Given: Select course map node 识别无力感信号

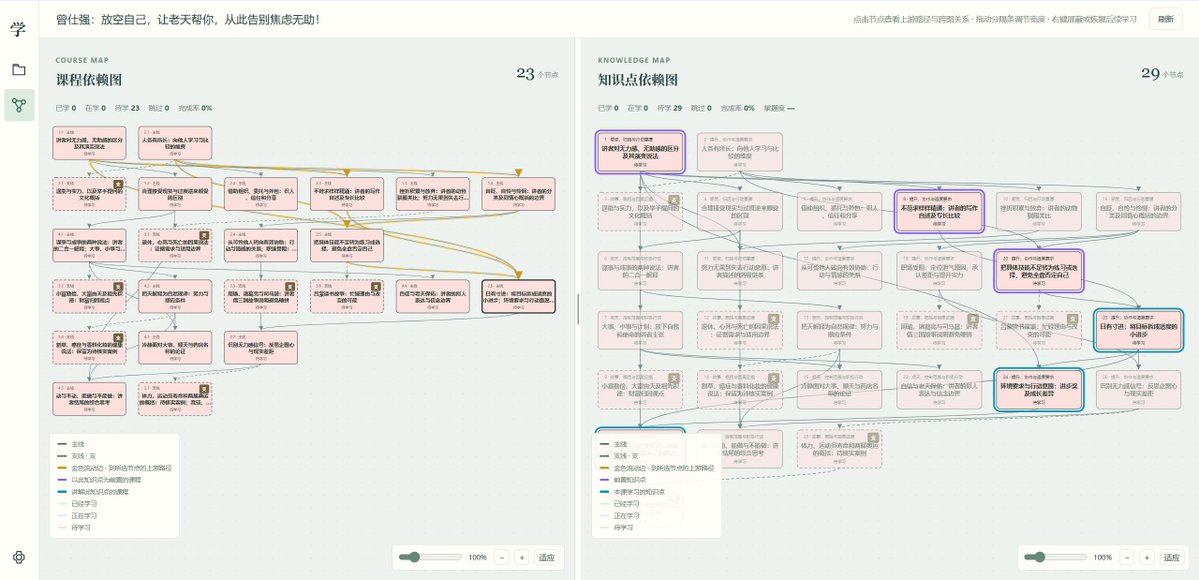Looking at the screenshot, I should (261, 347).
